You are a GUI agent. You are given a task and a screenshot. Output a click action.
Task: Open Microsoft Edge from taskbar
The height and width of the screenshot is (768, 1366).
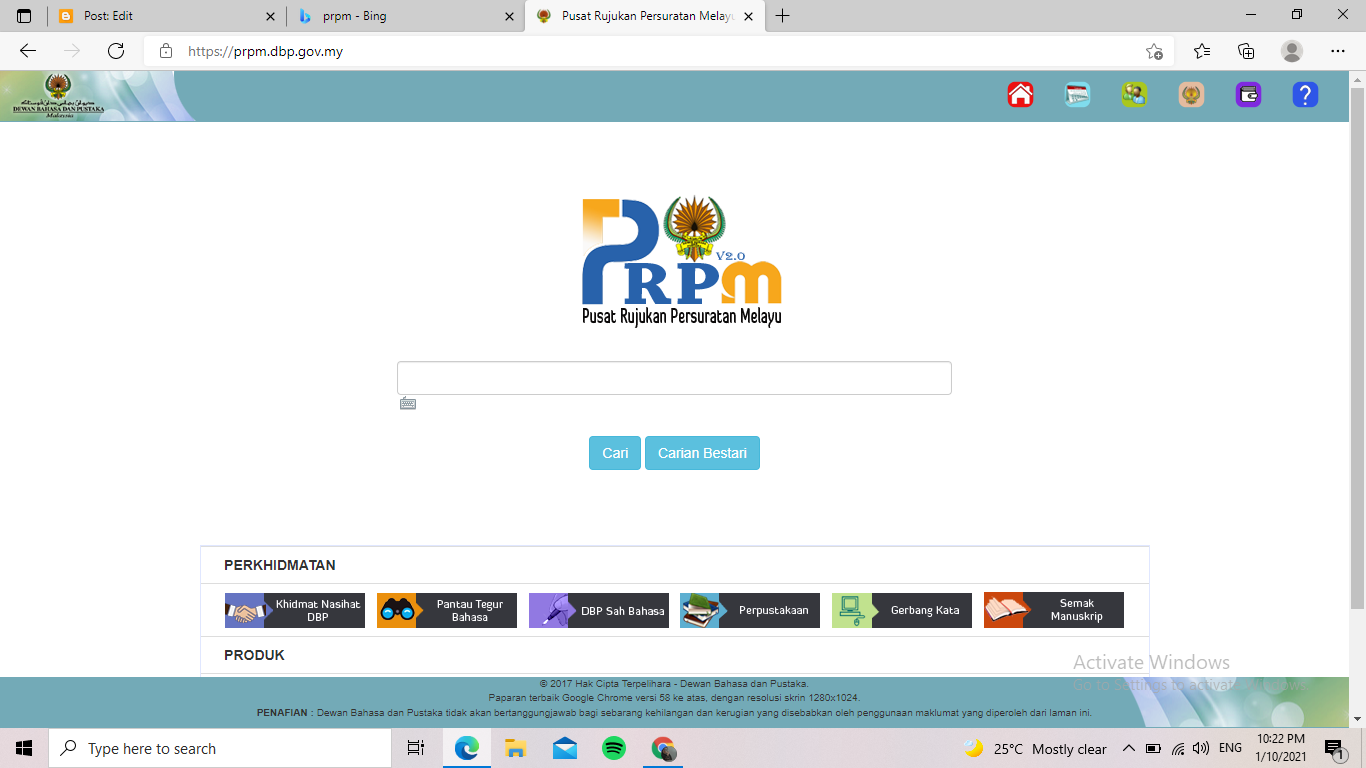point(466,748)
